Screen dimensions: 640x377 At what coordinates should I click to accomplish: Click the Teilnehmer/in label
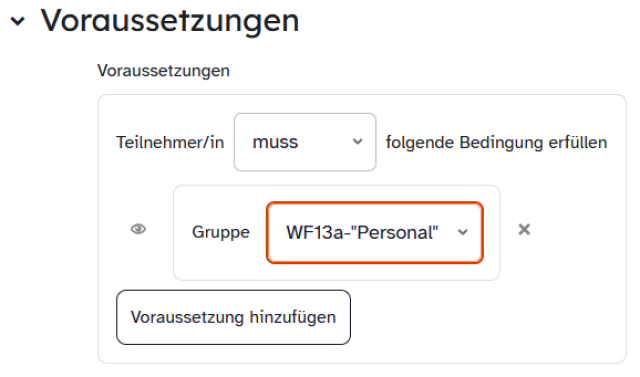pos(170,142)
